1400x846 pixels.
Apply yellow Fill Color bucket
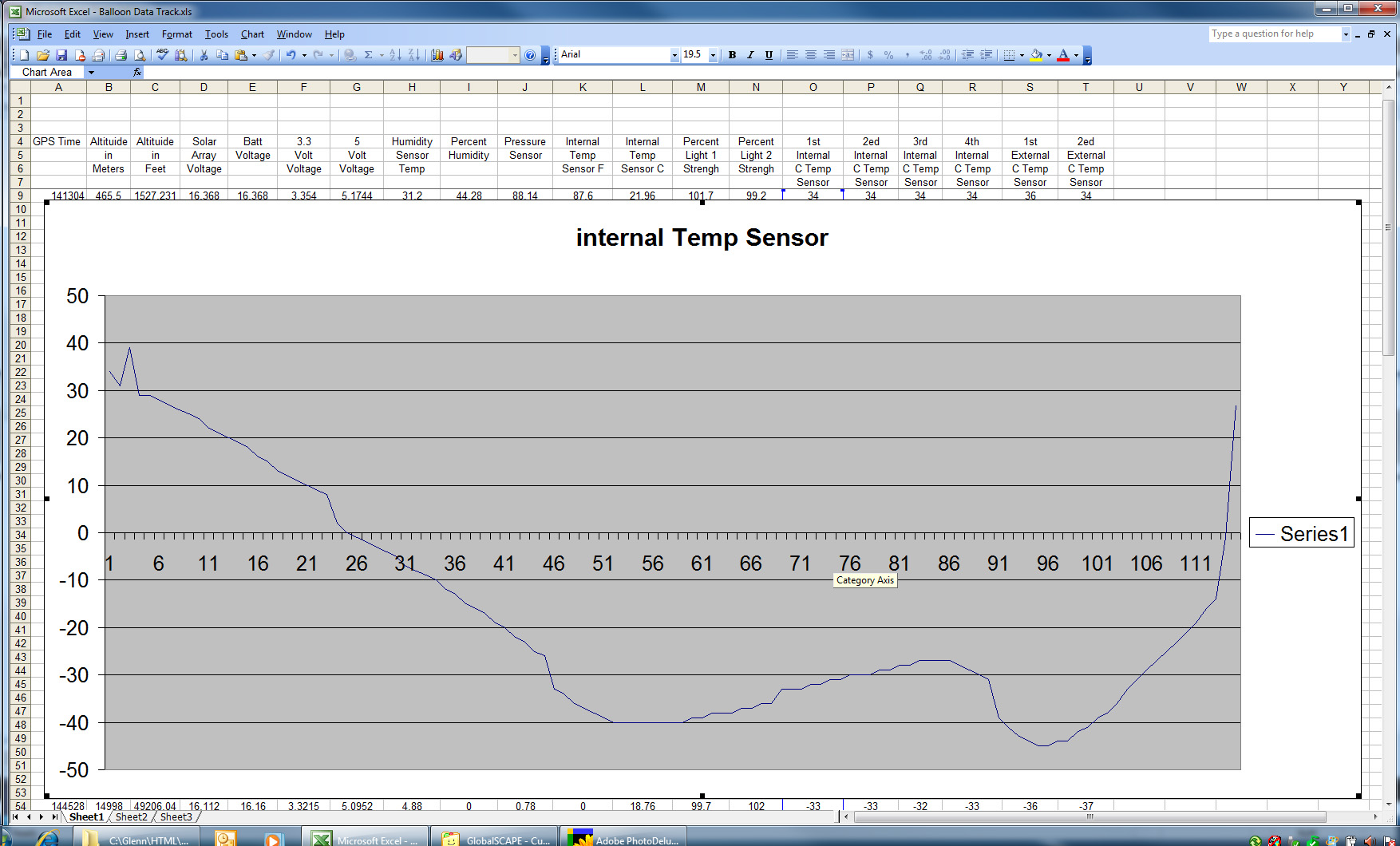pyautogui.click(x=1036, y=55)
